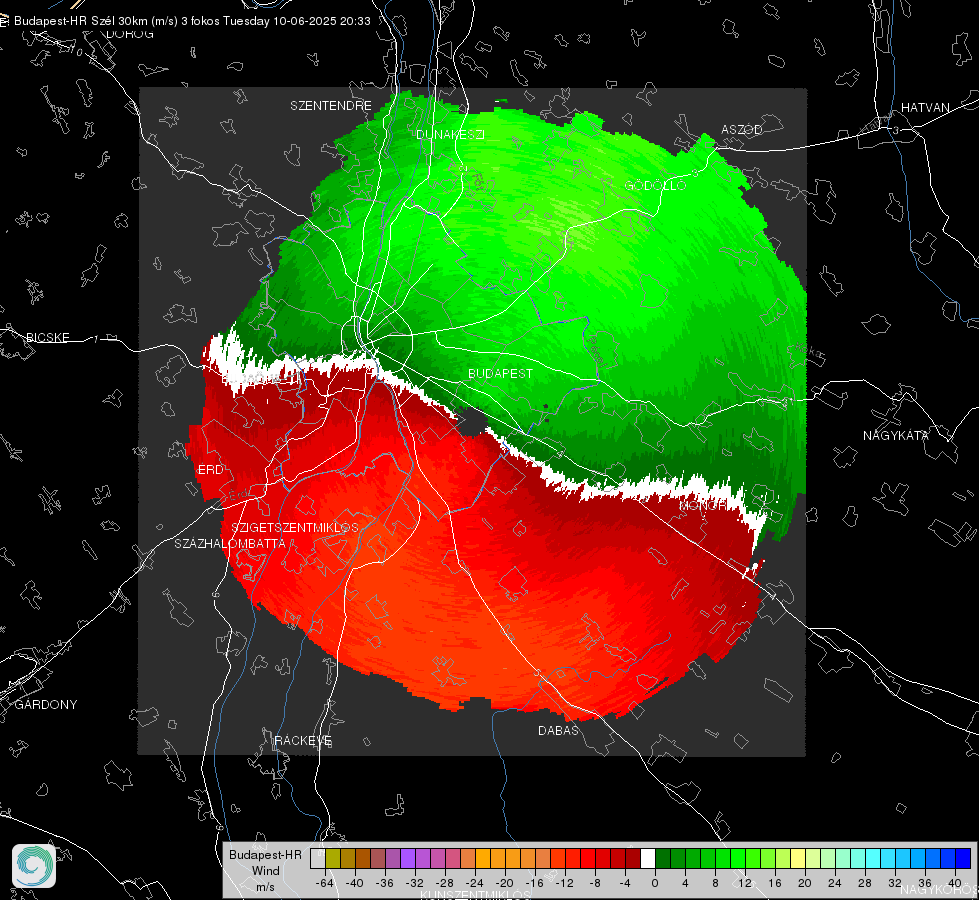The image size is (979, 900).
Task: Click the 40 legend value
Action: pos(955,883)
